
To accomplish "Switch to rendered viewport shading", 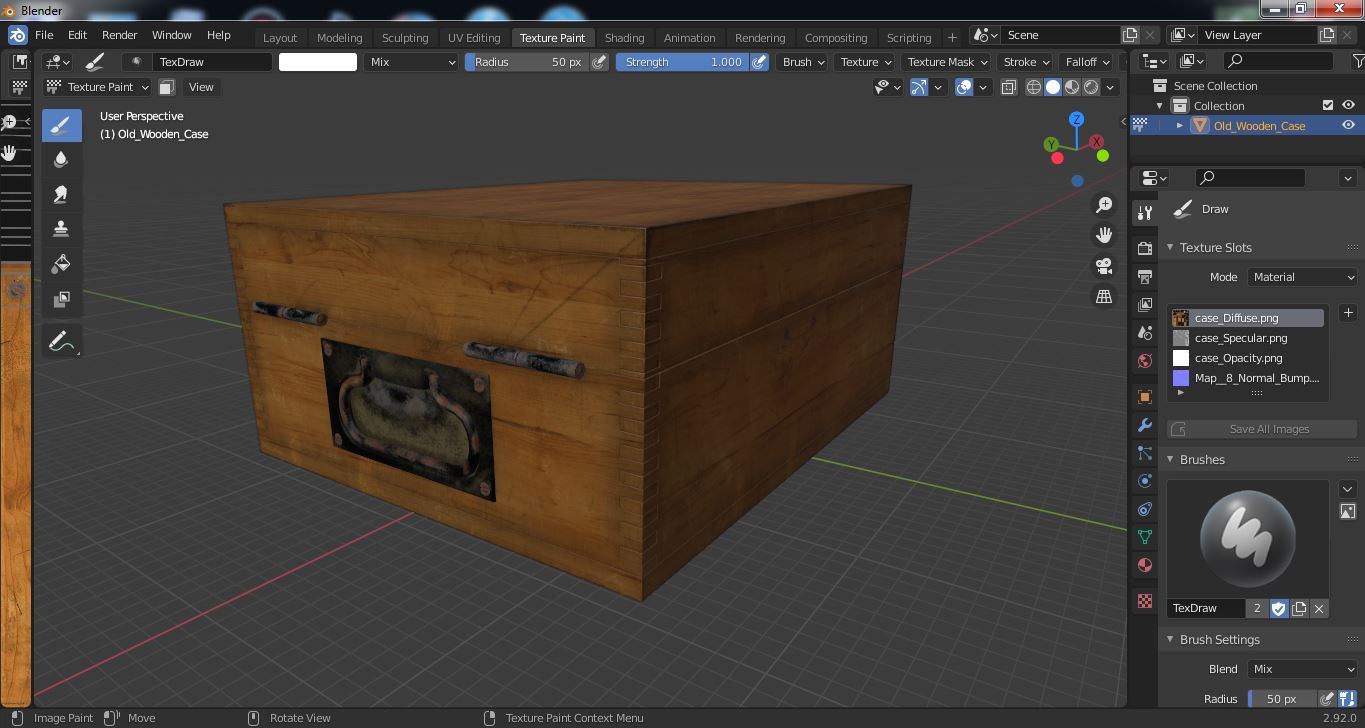I will [1091, 87].
